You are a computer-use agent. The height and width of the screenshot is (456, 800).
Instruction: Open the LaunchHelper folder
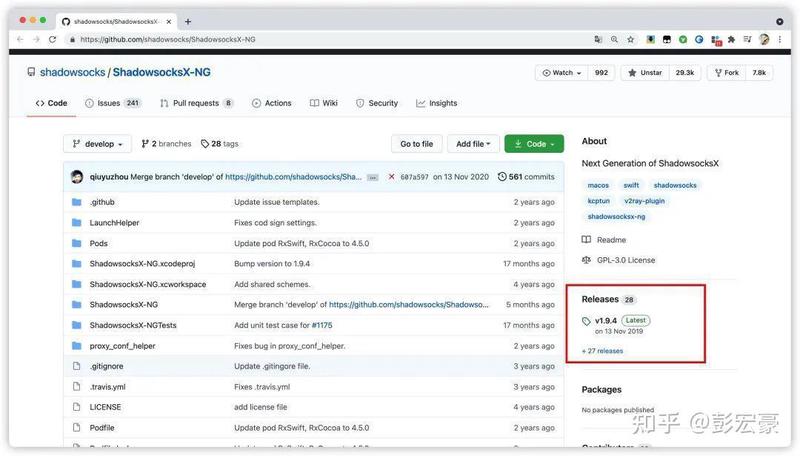click(114, 223)
